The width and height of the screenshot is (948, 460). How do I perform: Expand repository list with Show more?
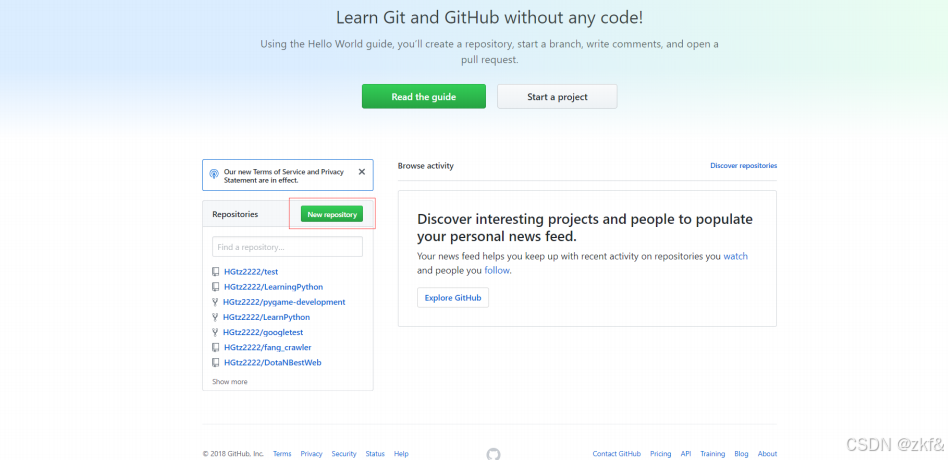[230, 381]
